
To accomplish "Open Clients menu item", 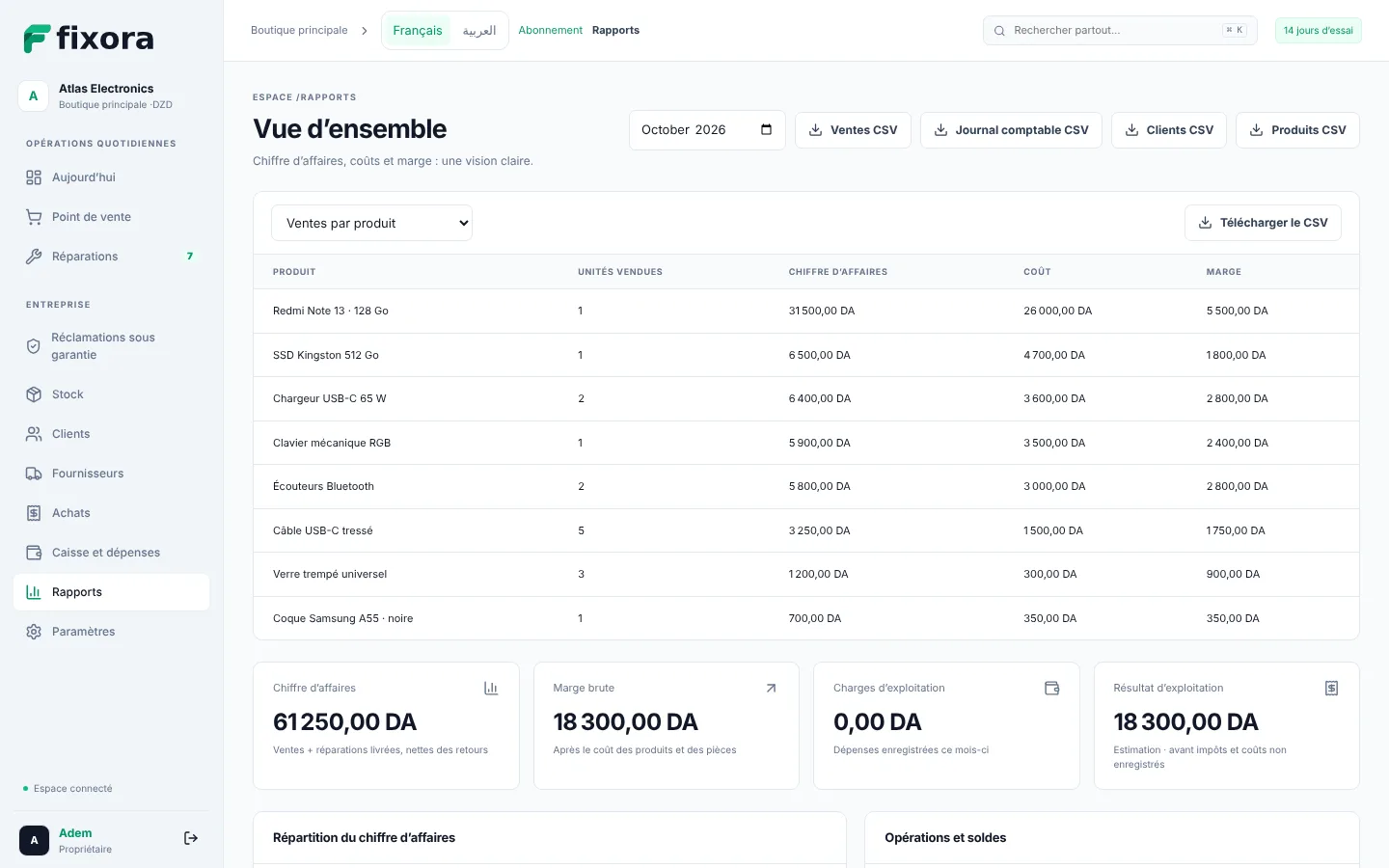I will 112,434.
